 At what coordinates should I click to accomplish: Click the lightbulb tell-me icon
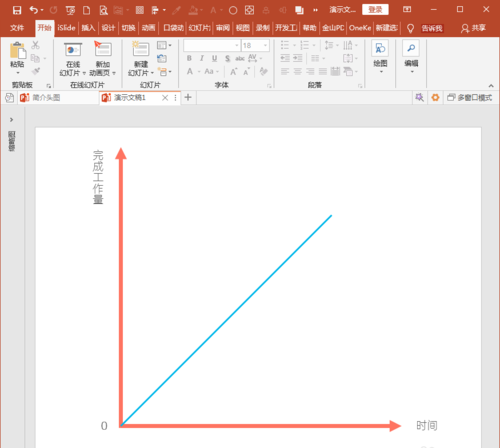[410, 28]
